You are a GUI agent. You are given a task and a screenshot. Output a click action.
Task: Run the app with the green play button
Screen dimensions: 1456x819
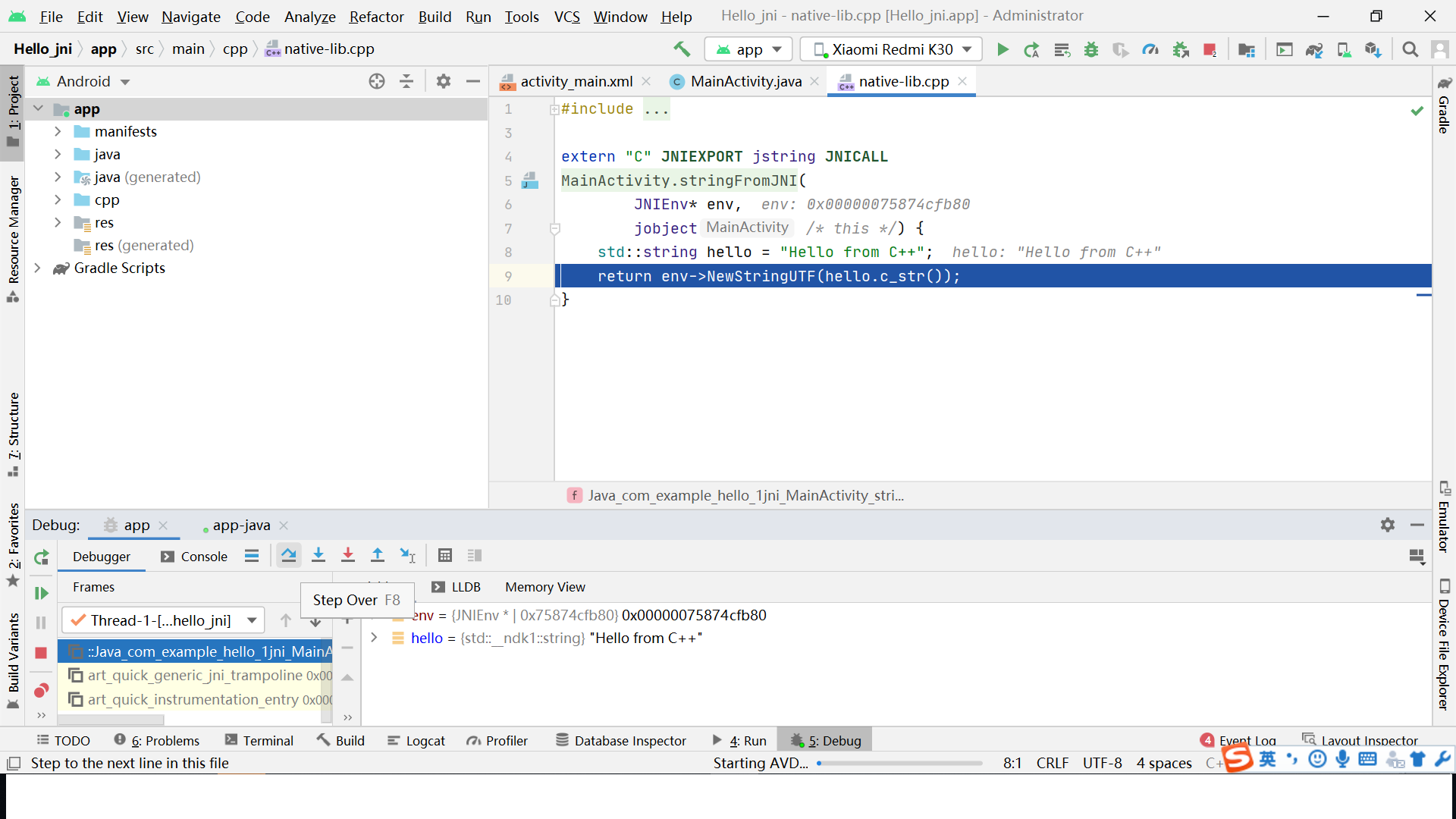click(1003, 49)
